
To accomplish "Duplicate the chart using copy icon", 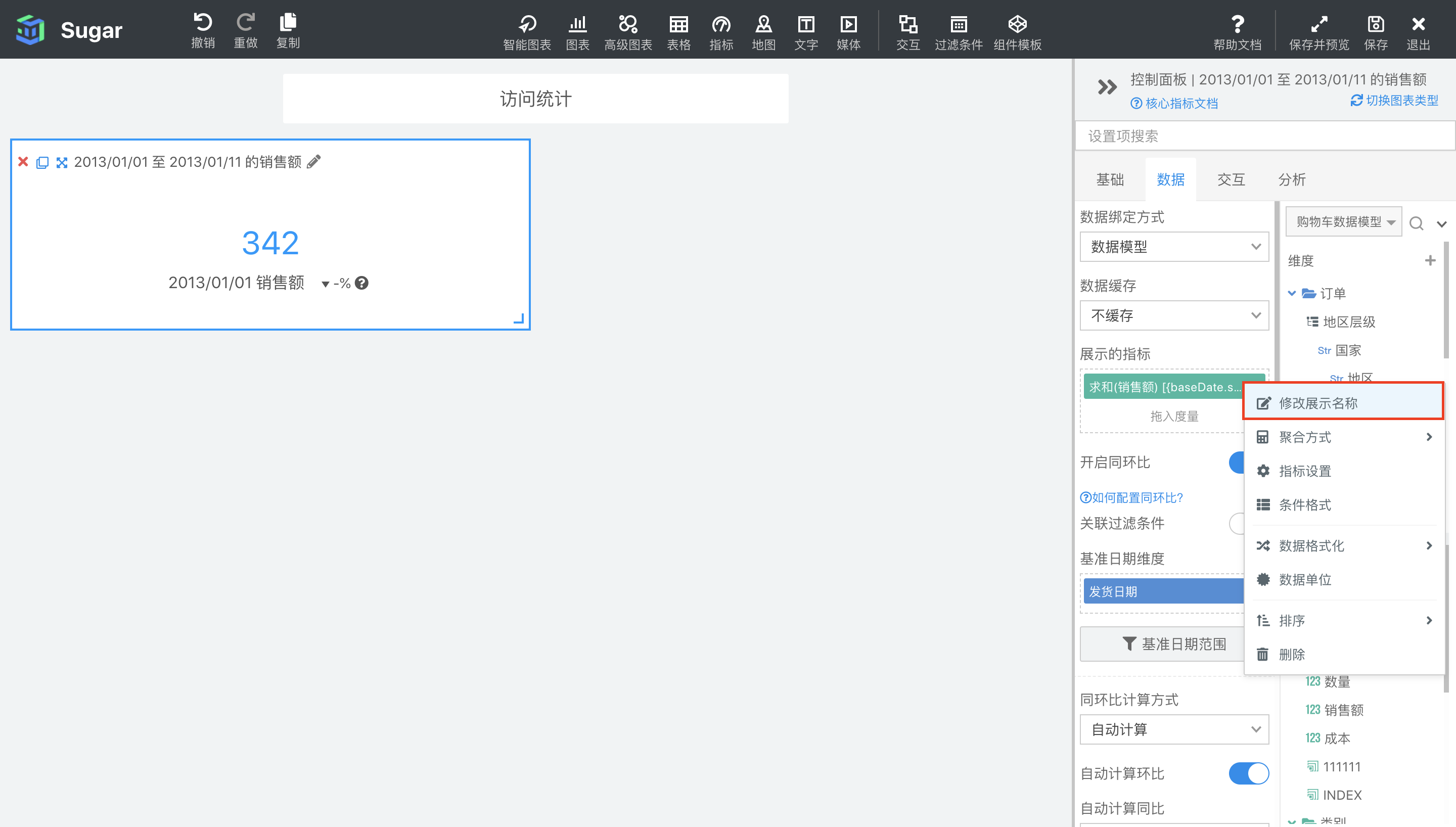I will pyautogui.click(x=42, y=162).
